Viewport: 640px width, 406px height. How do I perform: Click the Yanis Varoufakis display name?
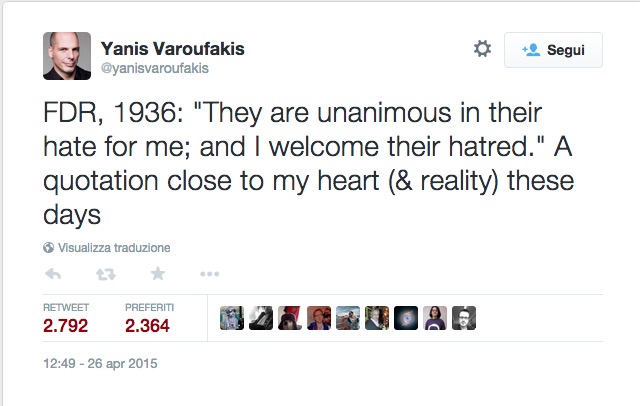point(173,49)
